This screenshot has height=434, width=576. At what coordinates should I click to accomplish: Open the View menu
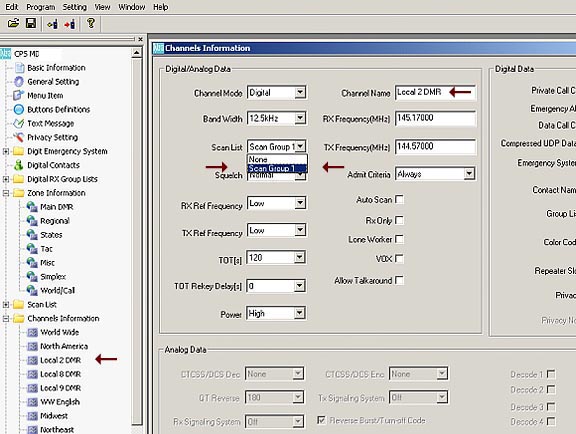point(102,7)
